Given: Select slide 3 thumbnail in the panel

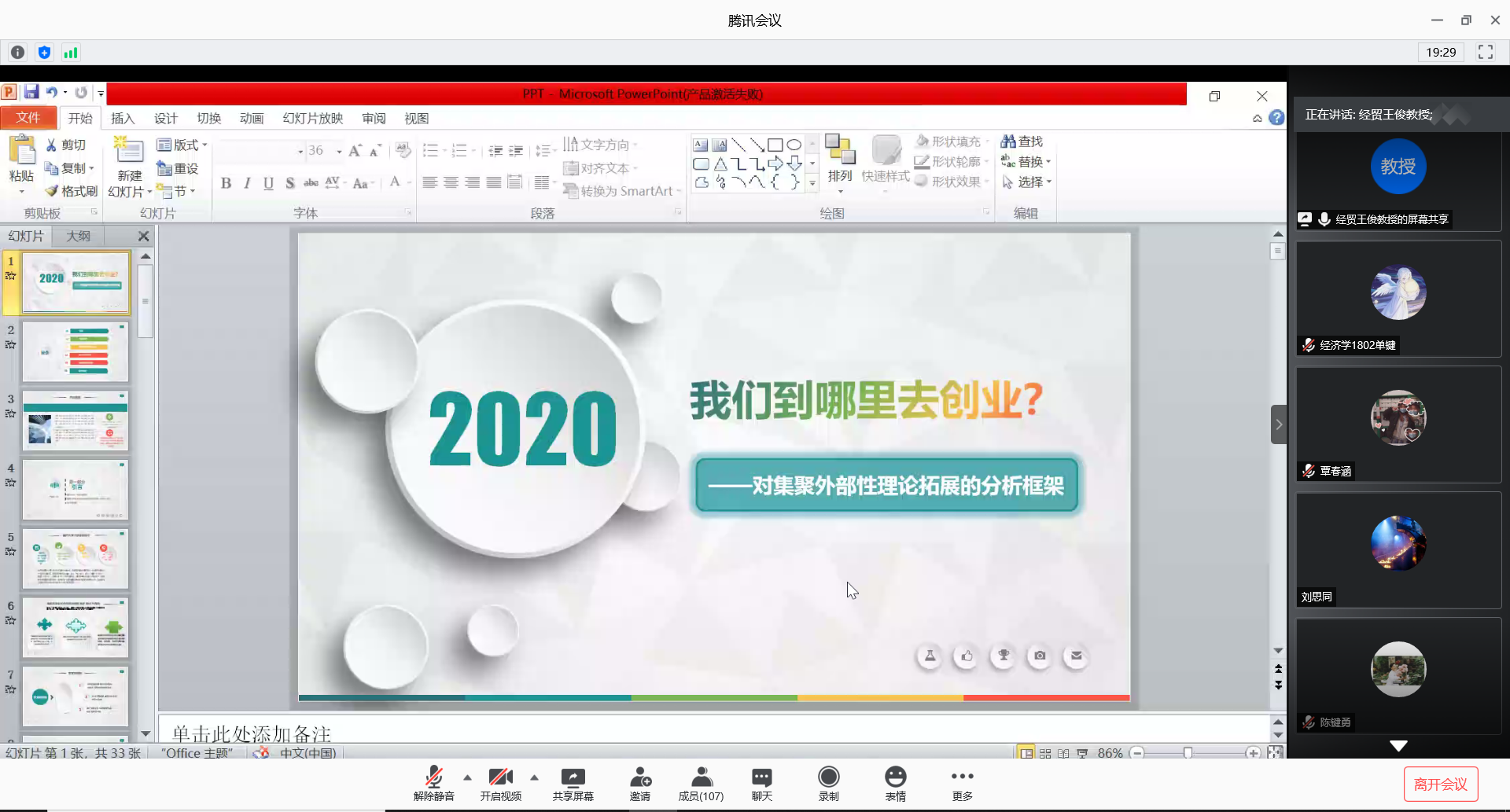Looking at the screenshot, I should point(75,421).
